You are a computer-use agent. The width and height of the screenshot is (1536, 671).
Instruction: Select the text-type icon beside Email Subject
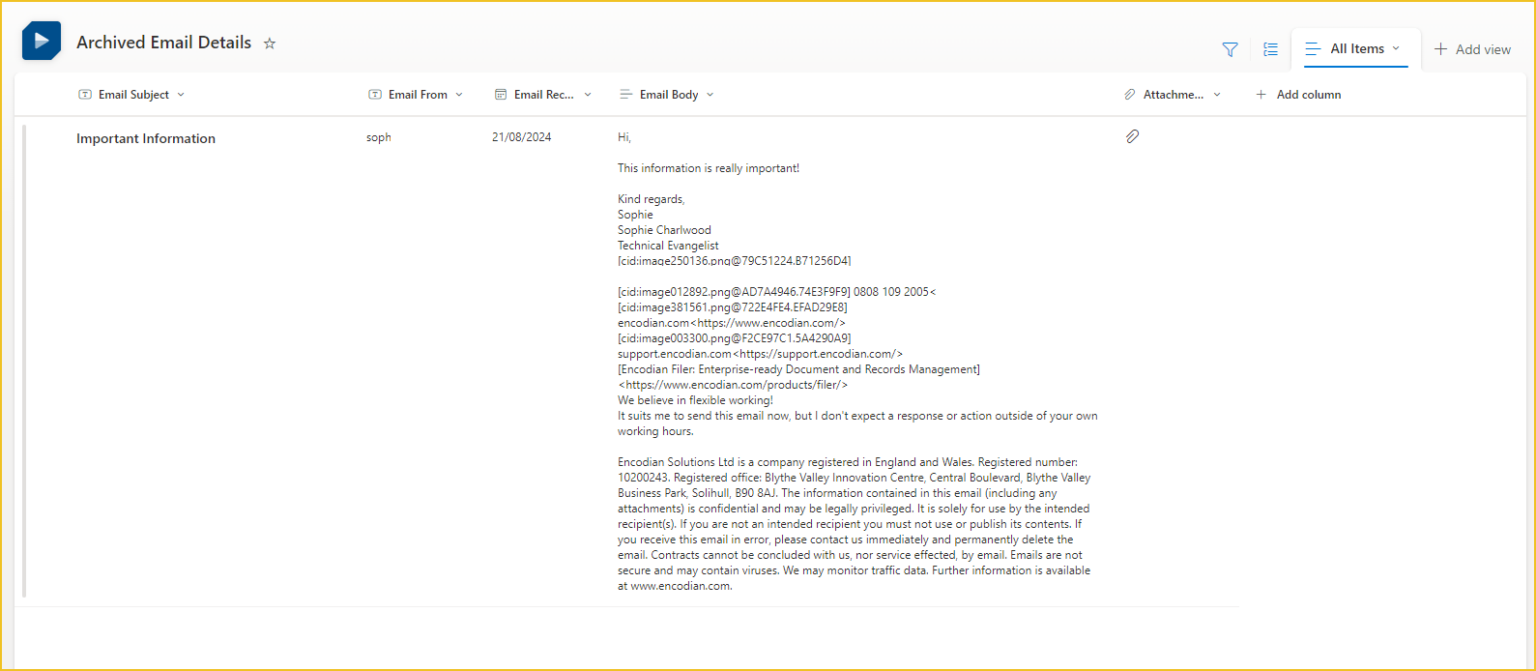pyautogui.click(x=85, y=93)
